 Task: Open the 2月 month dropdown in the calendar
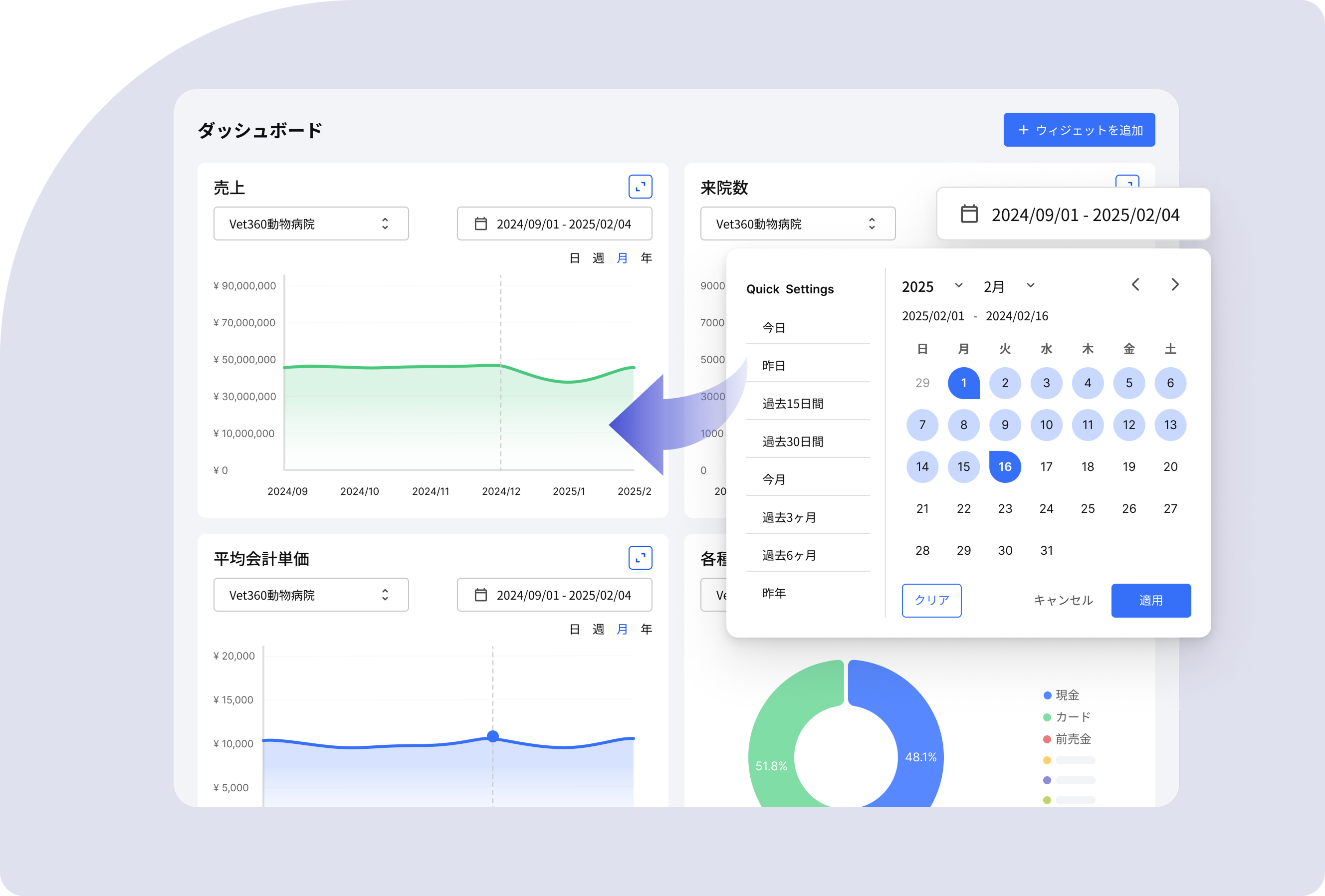tap(1009, 286)
